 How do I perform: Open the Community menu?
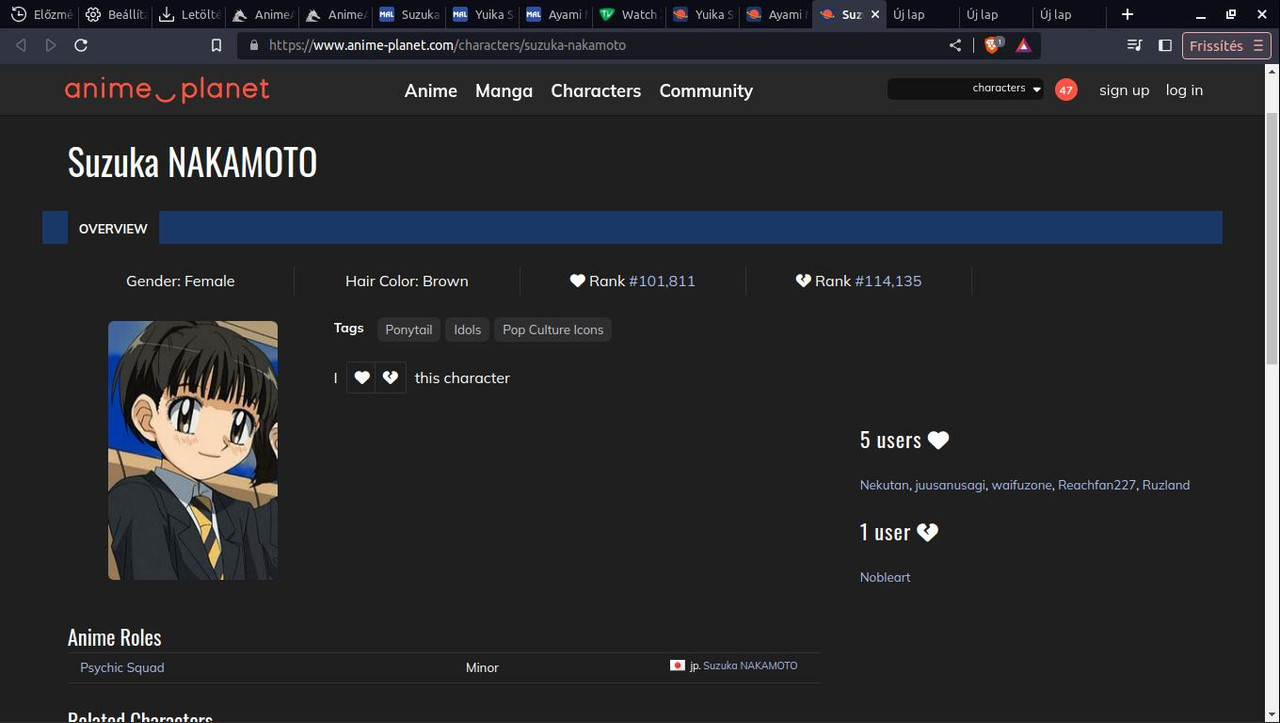(x=706, y=90)
